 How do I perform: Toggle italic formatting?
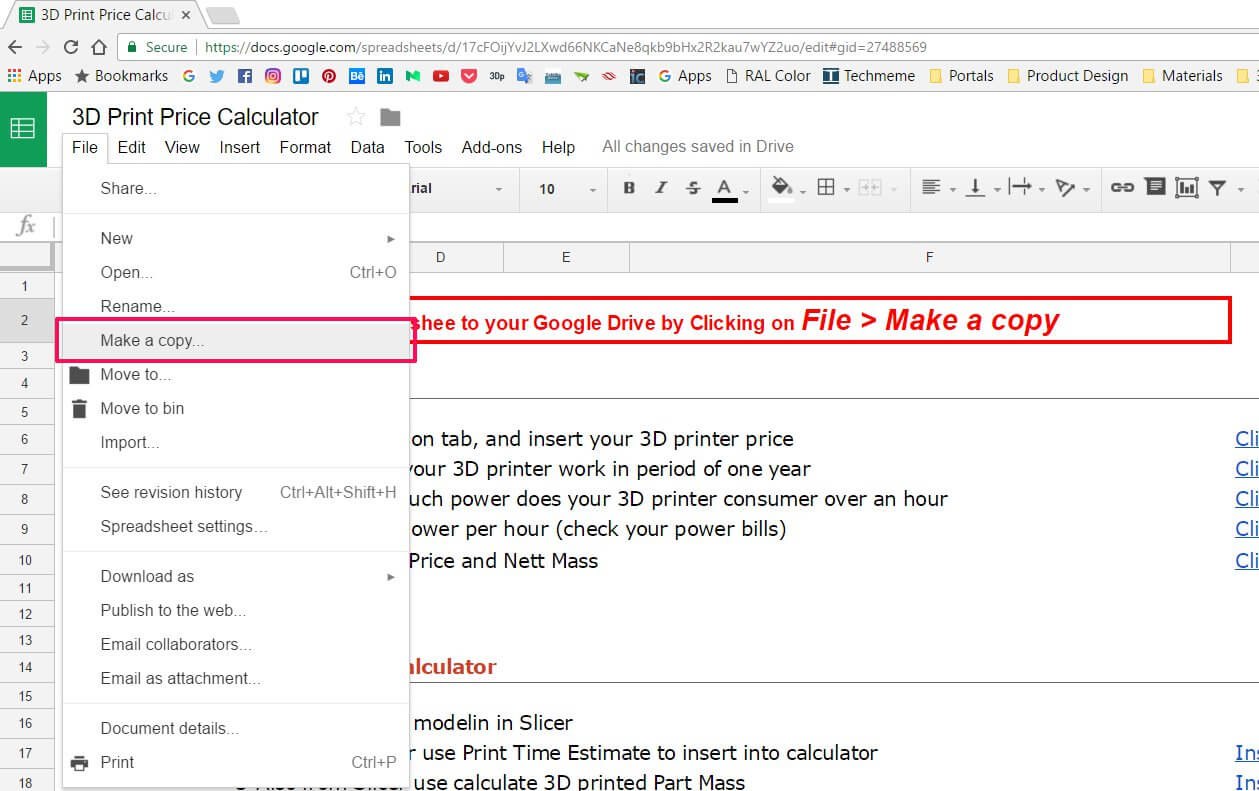click(x=660, y=188)
